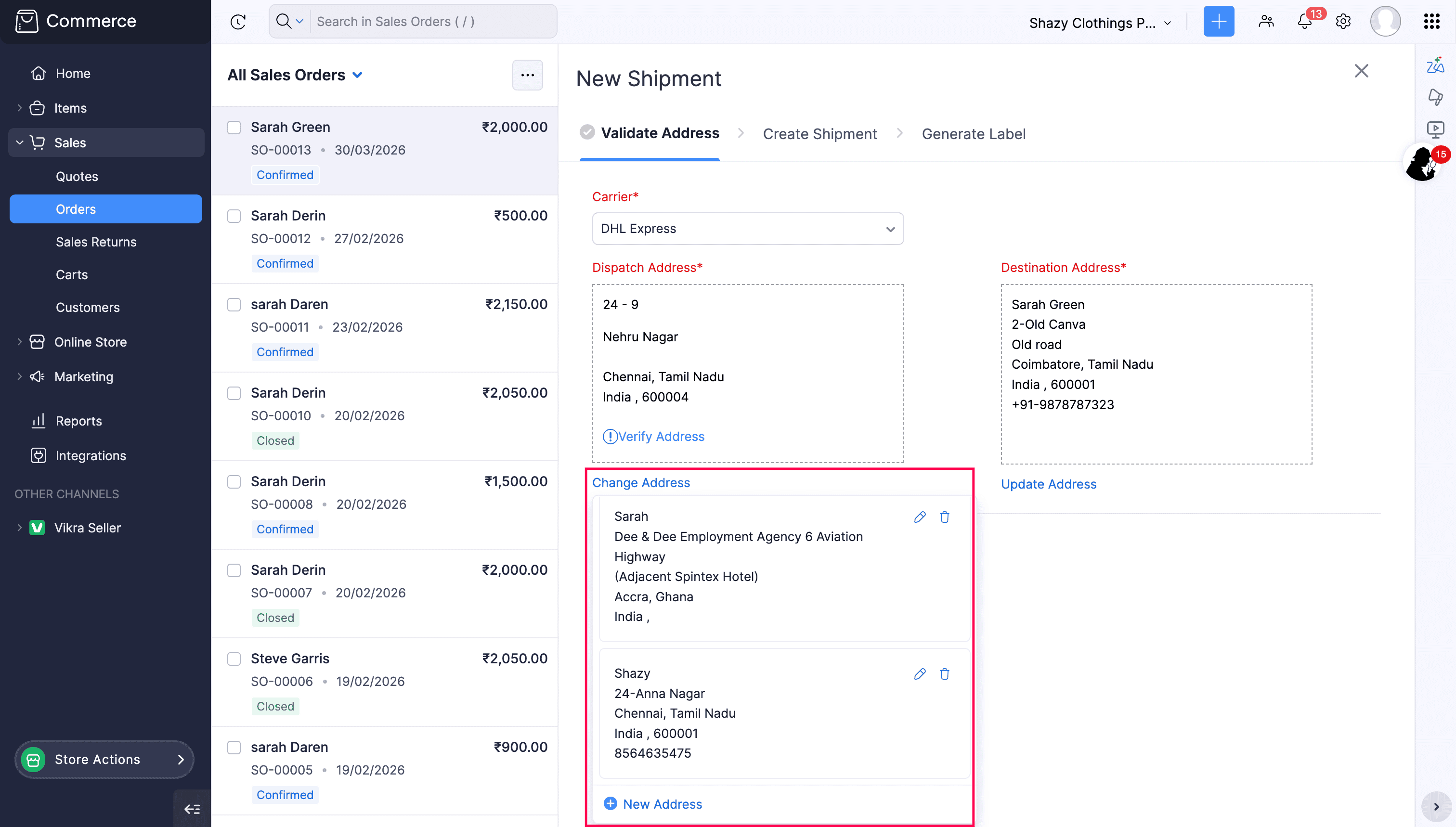Focus the Search in Sales Orders field

coord(433,22)
